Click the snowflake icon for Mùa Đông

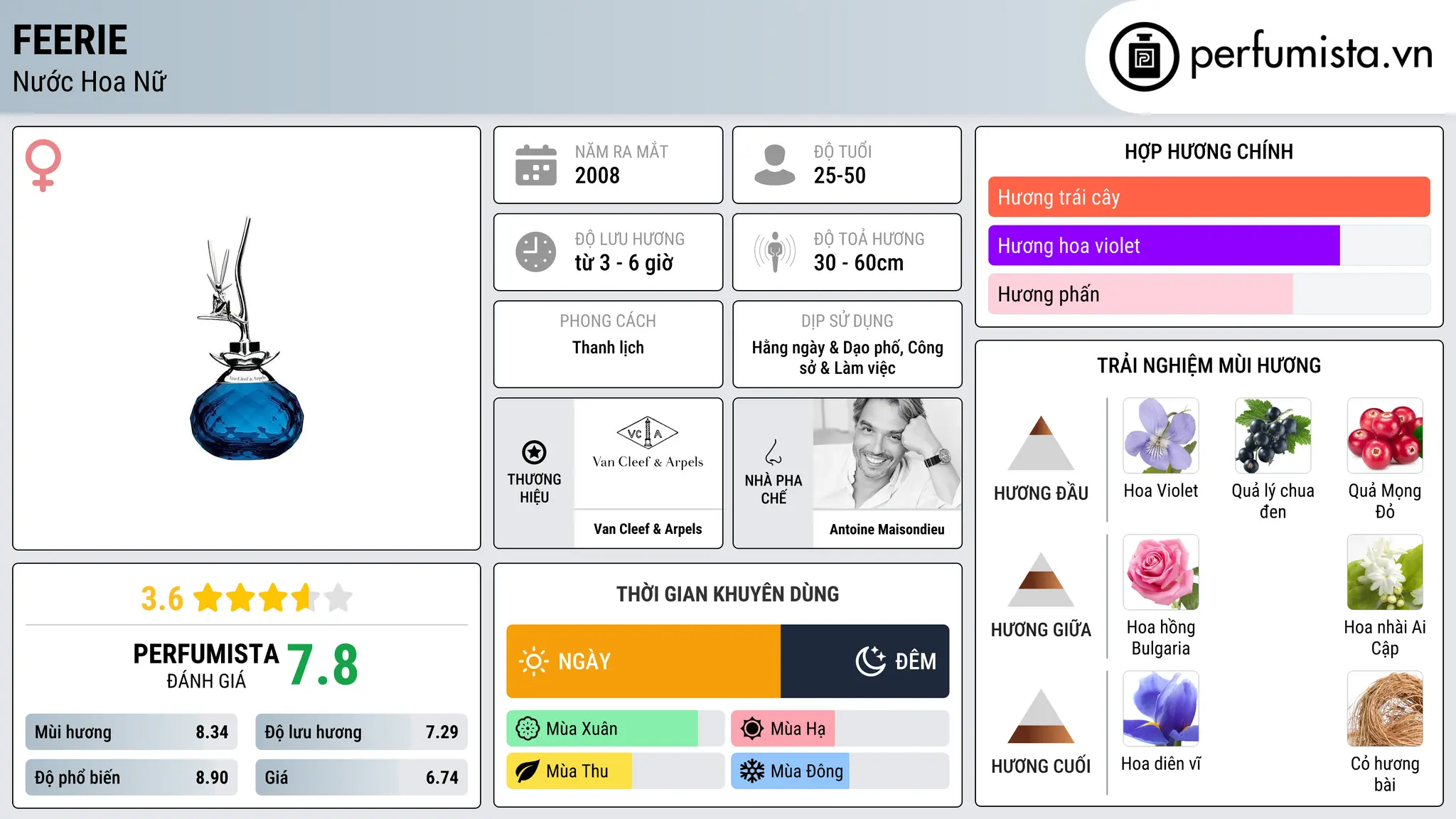coord(752,771)
